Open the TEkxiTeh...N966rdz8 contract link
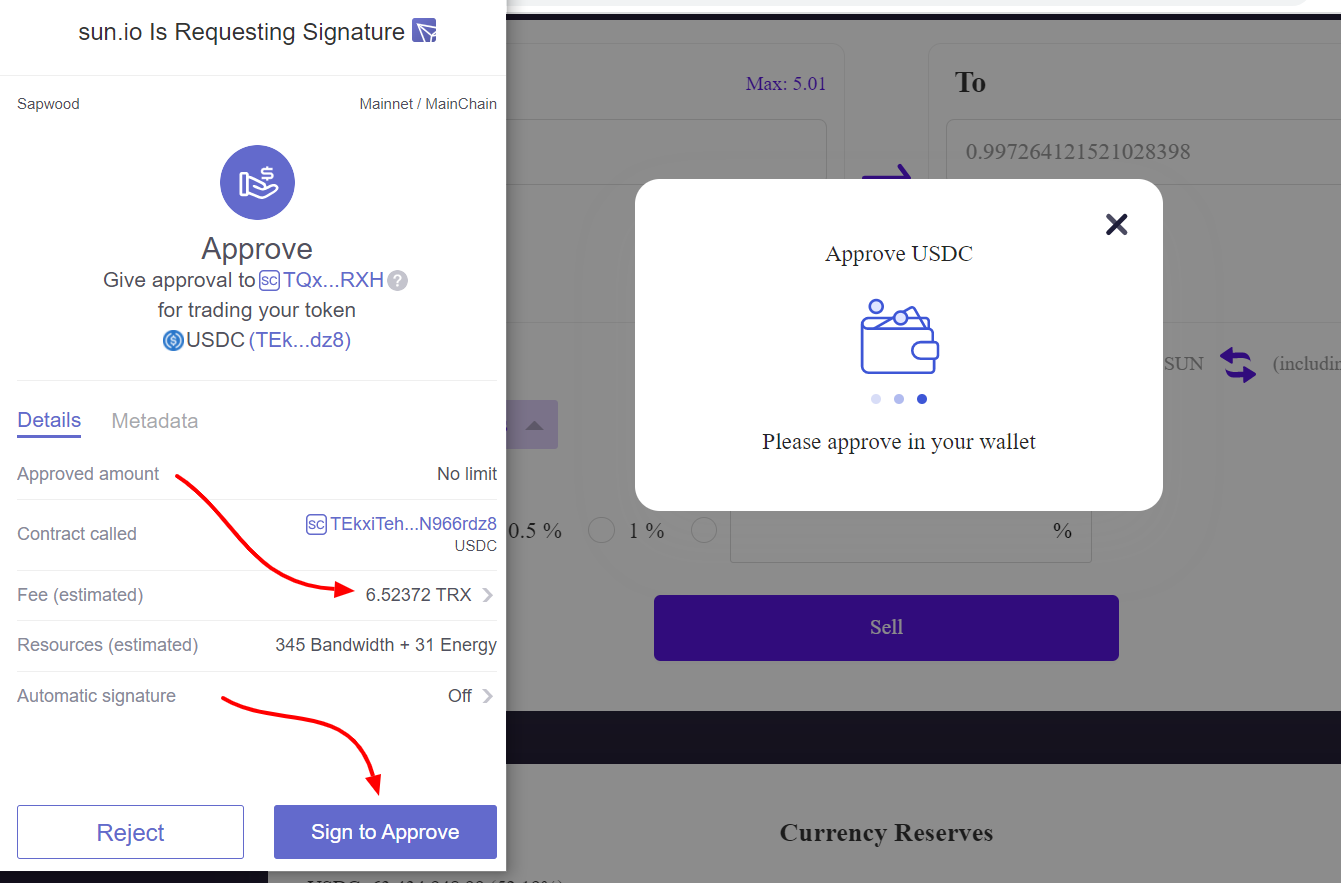The width and height of the screenshot is (1341, 883). point(413,524)
